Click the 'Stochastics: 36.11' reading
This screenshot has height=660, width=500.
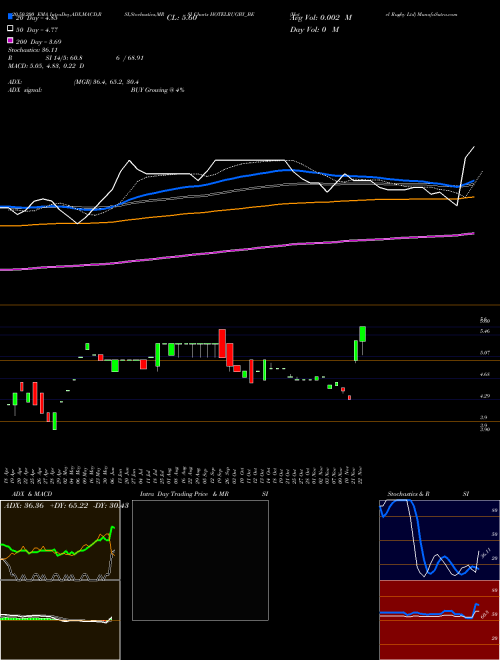(x=32, y=50)
